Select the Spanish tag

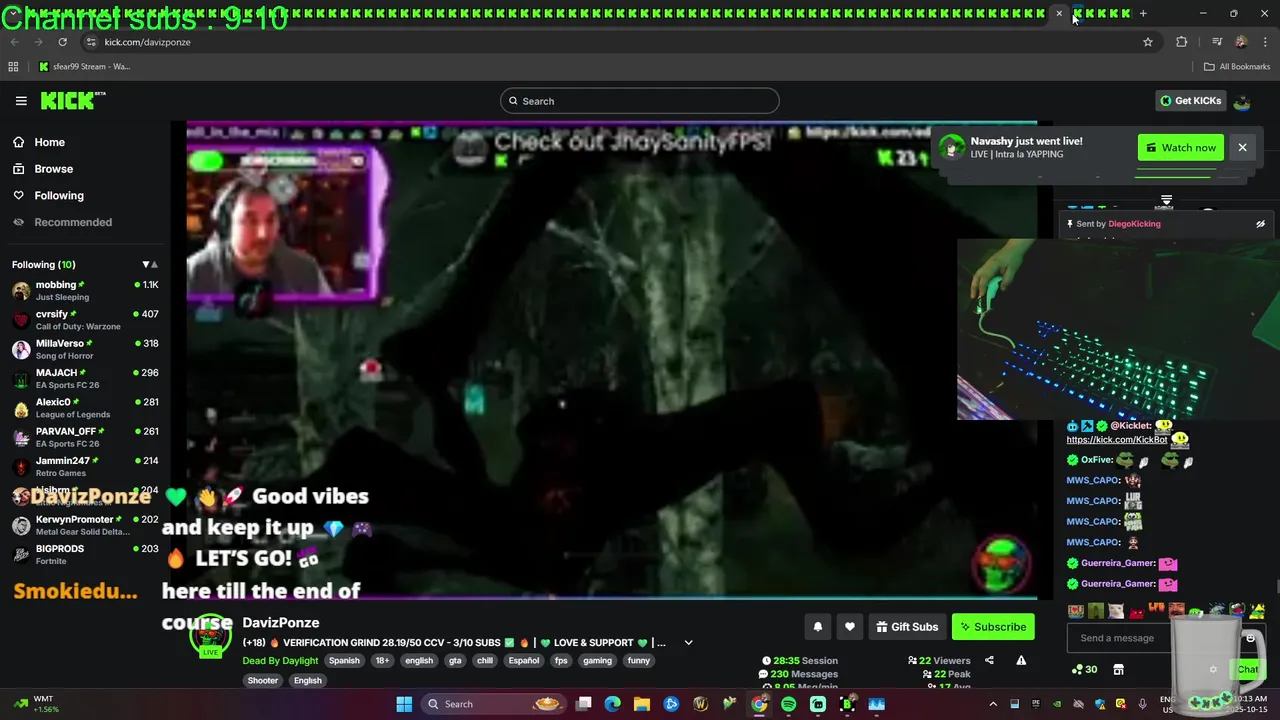pyautogui.click(x=344, y=661)
